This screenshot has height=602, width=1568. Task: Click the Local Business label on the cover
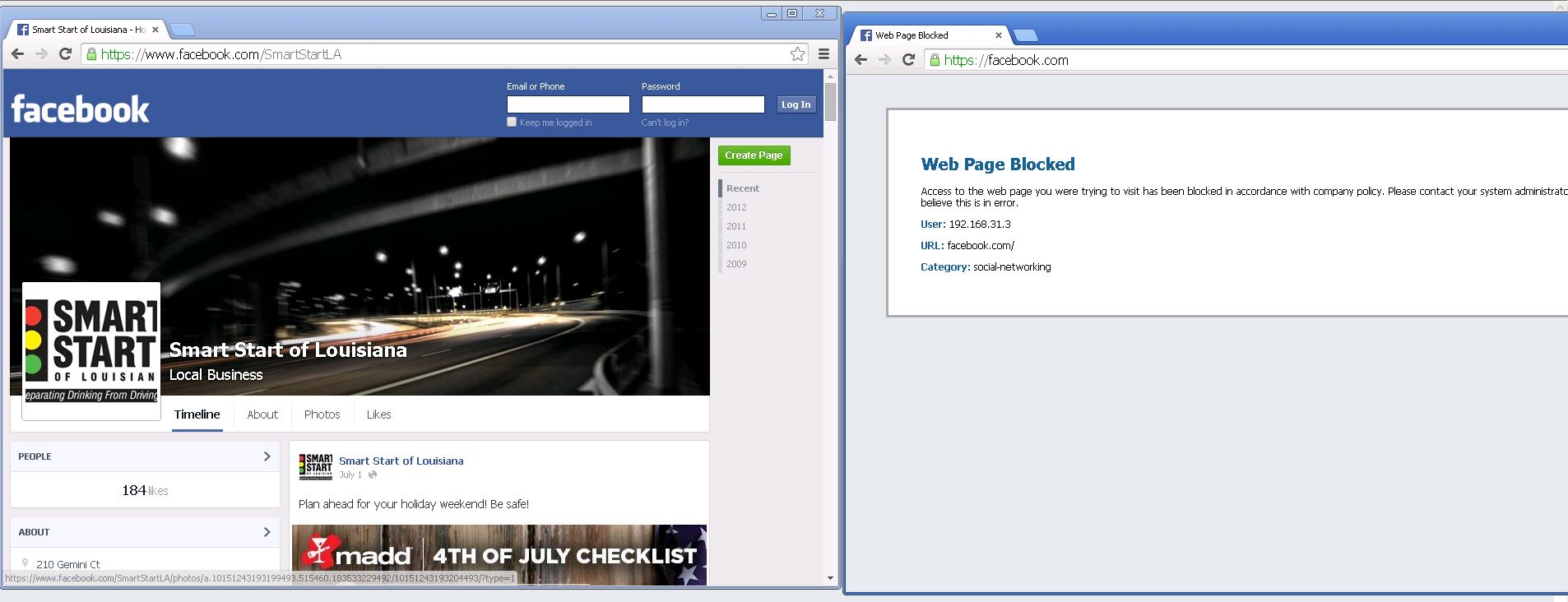[x=216, y=375]
